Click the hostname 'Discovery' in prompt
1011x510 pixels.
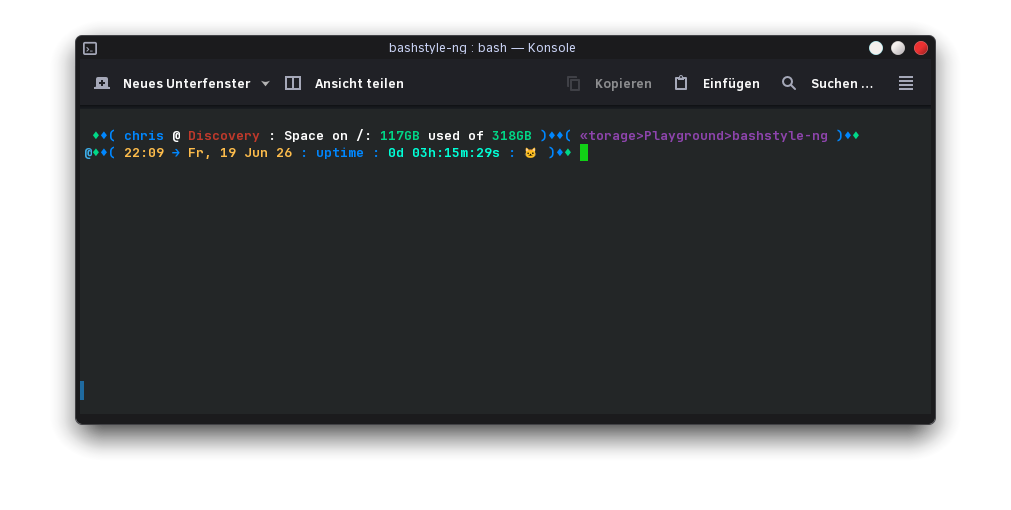coord(224,136)
